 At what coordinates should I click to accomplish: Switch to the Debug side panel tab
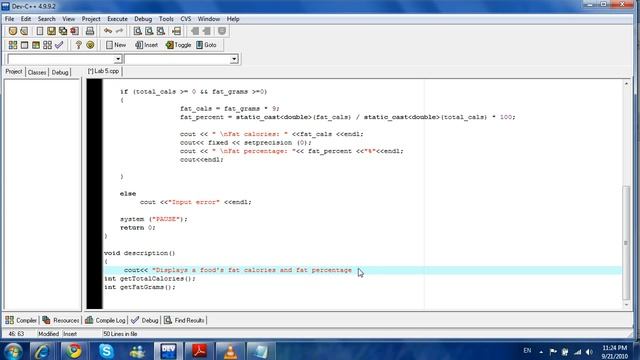pos(60,72)
